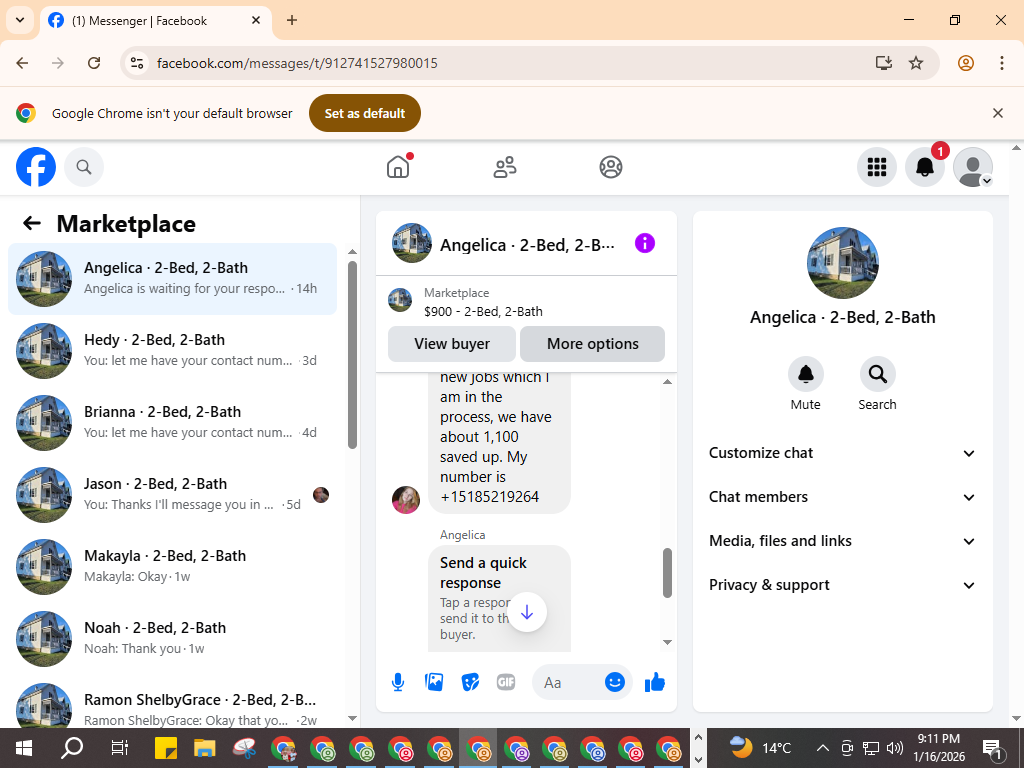Open the Windows action center notifications

coord(992,749)
